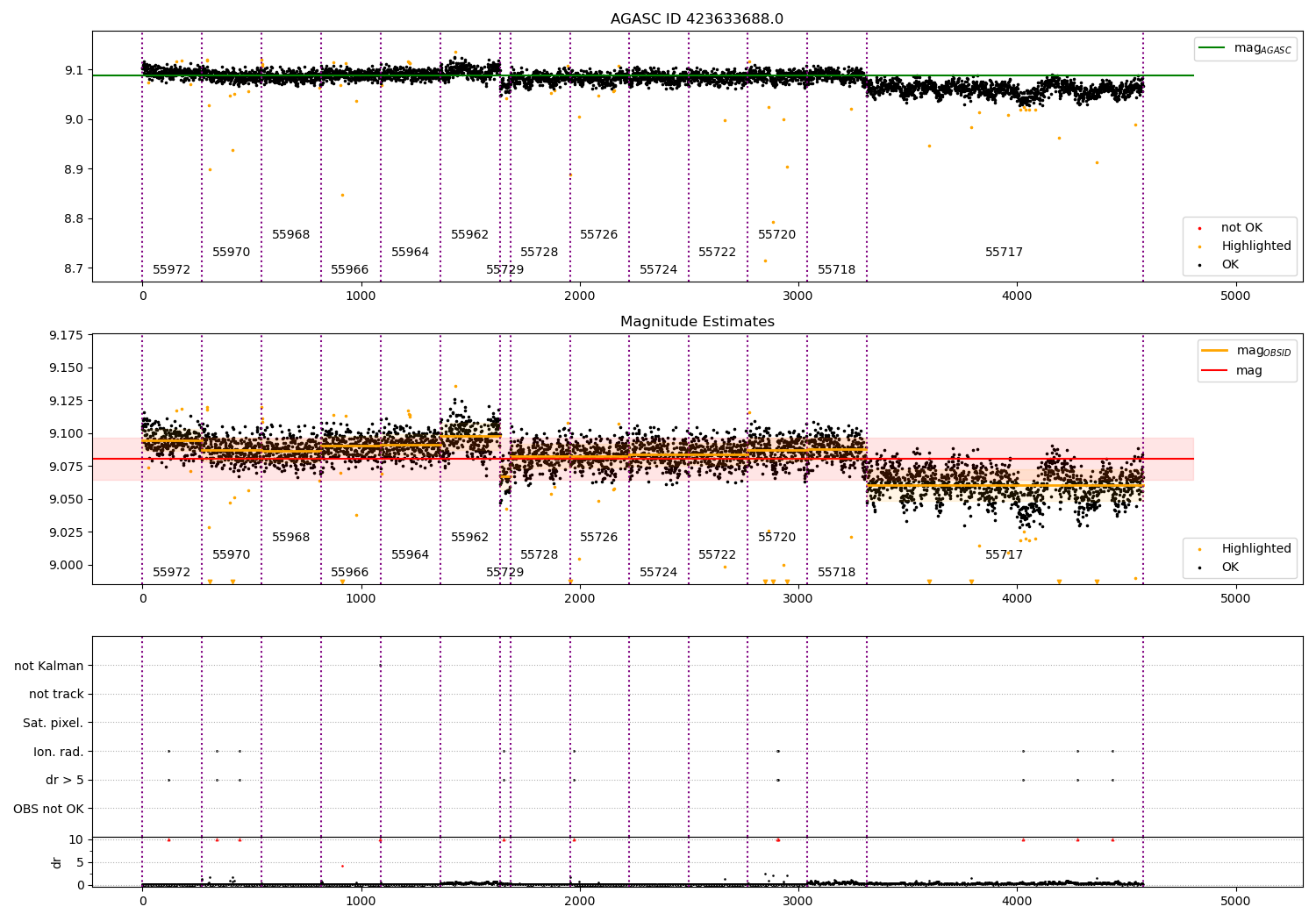Click OBSID label 55966 in the top plot
This screenshot has width=1316, height=921.
pos(350,270)
